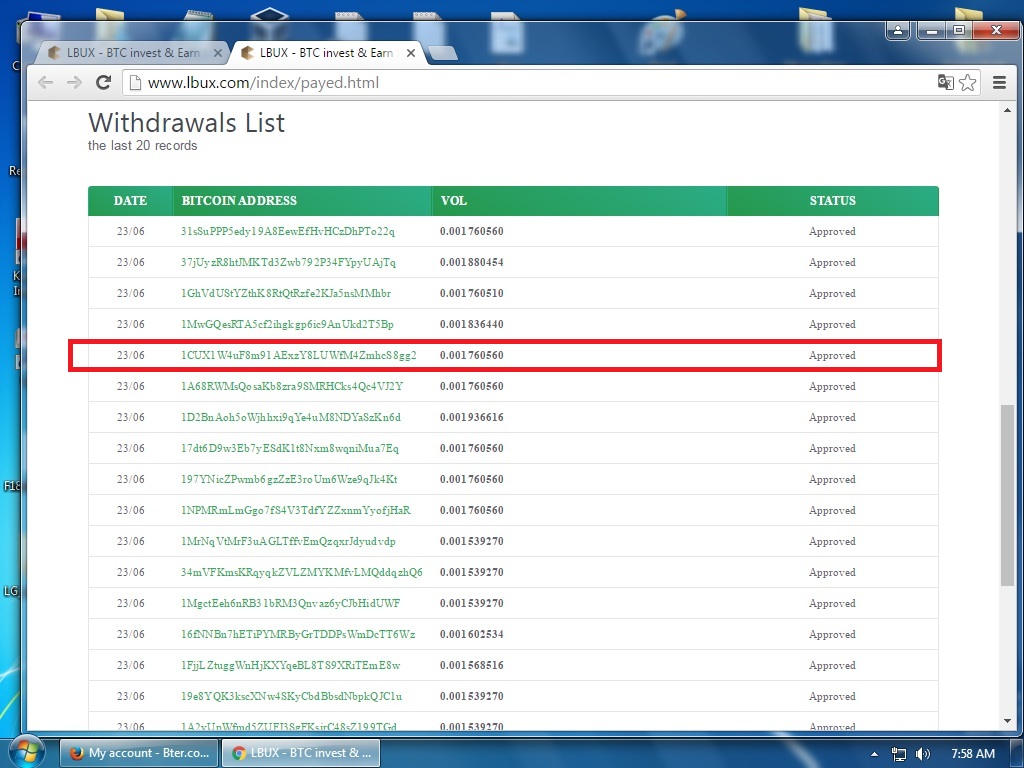Close the first LBUX tab

coord(217,53)
